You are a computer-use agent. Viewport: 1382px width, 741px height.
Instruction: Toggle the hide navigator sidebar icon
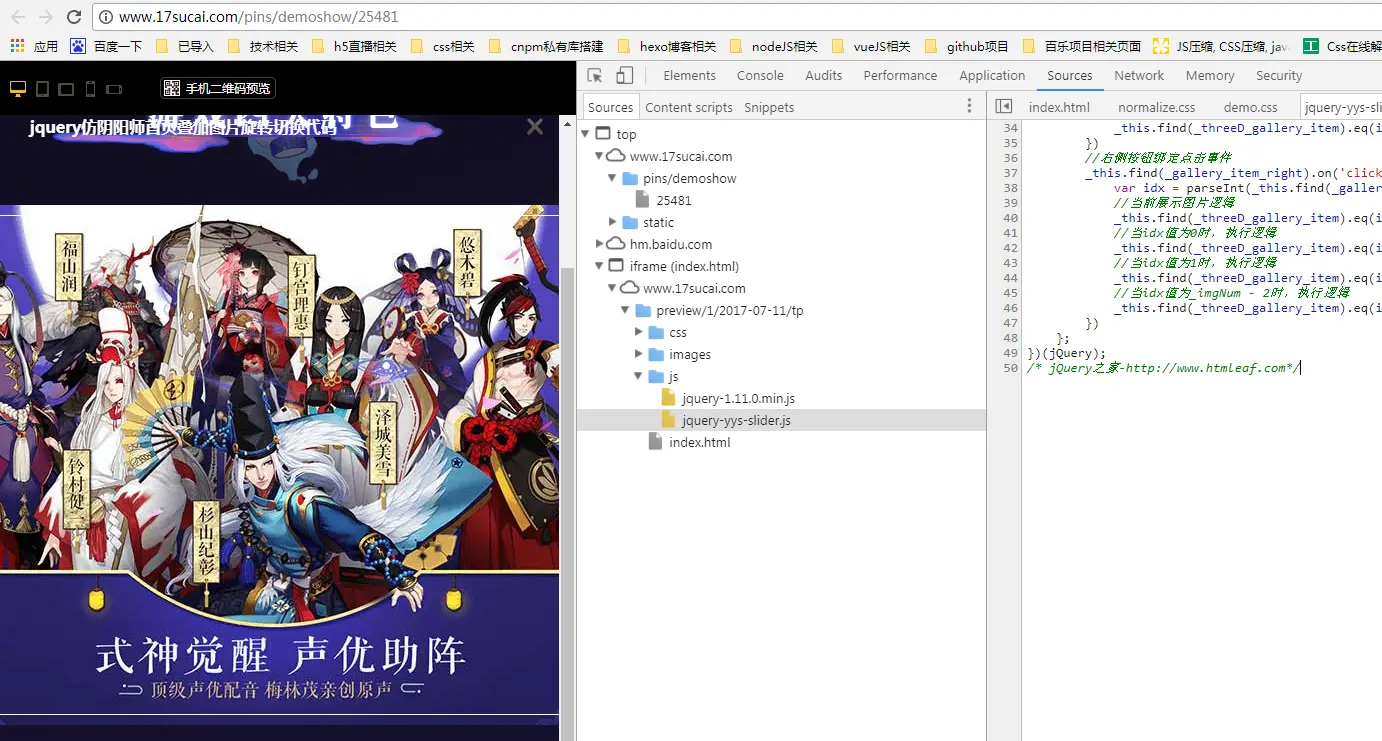click(x=1004, y=106)
